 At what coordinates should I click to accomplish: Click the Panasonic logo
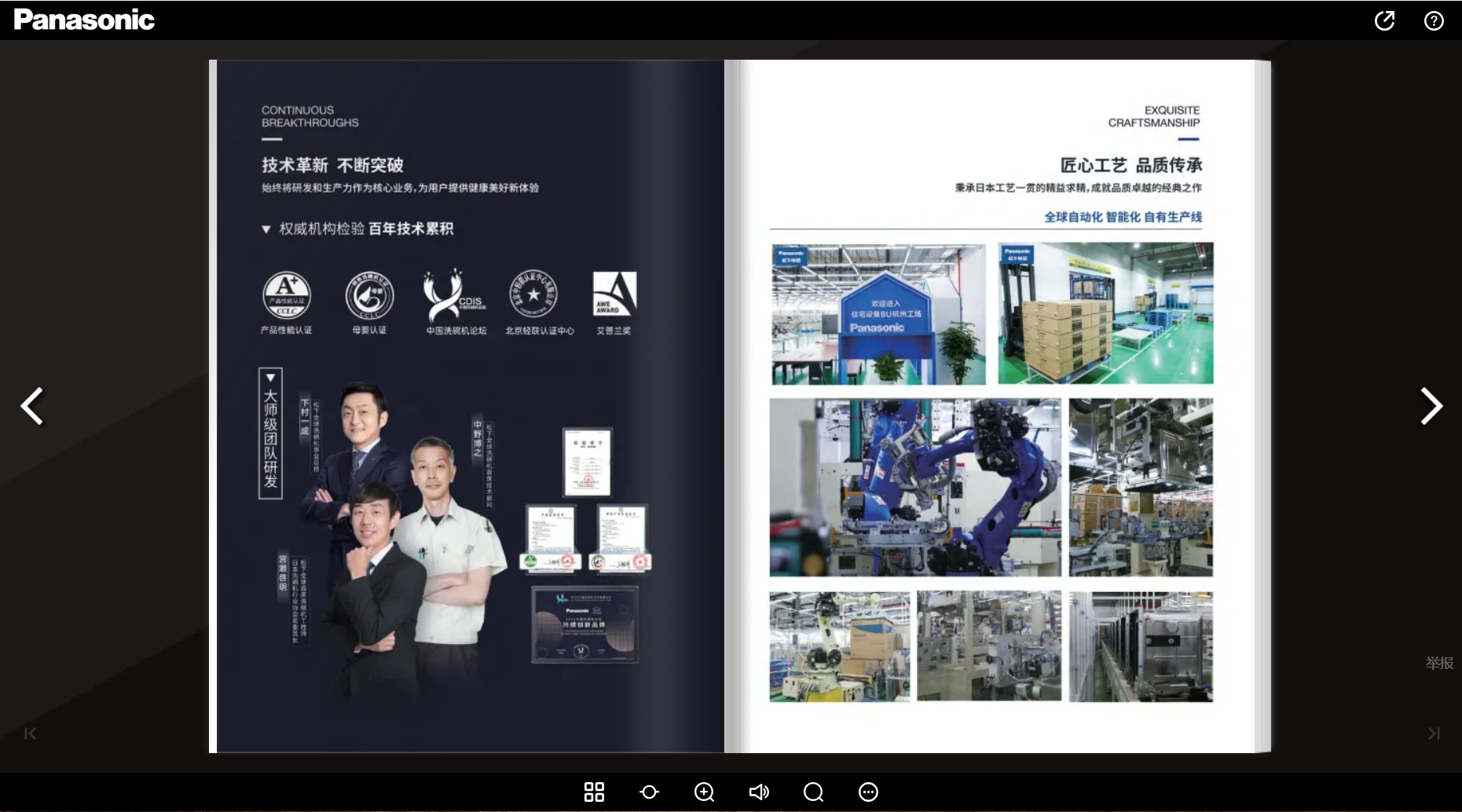84,20
